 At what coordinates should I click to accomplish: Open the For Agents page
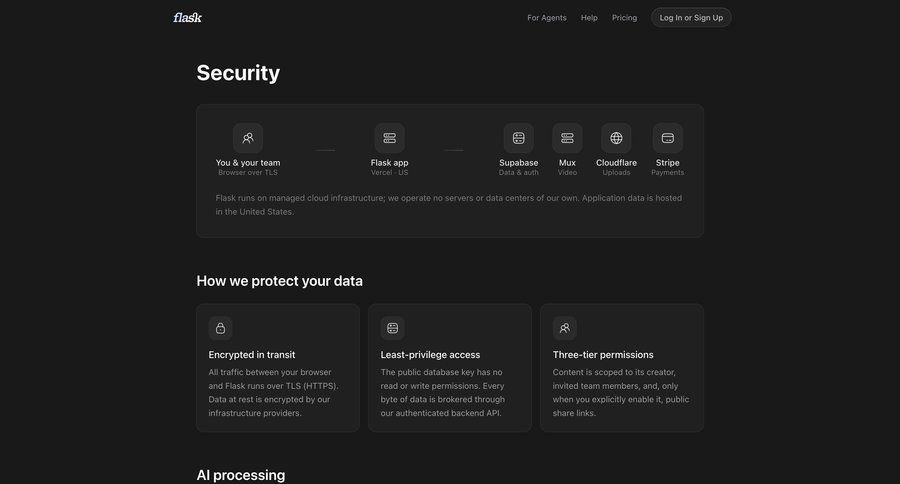546,18
